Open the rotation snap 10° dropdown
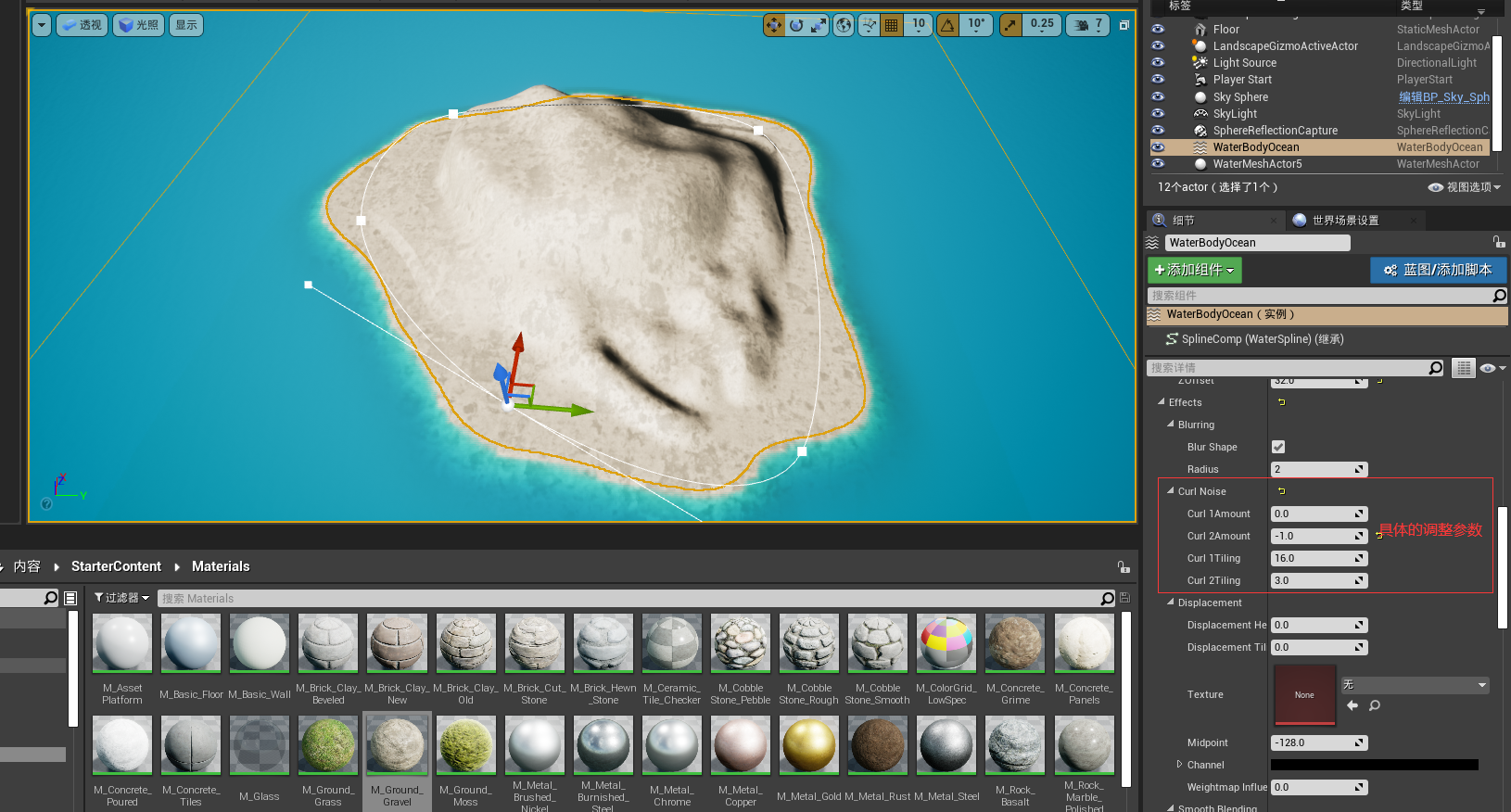The width and height of the screenshot is (1511, 812). click(976, 25)
